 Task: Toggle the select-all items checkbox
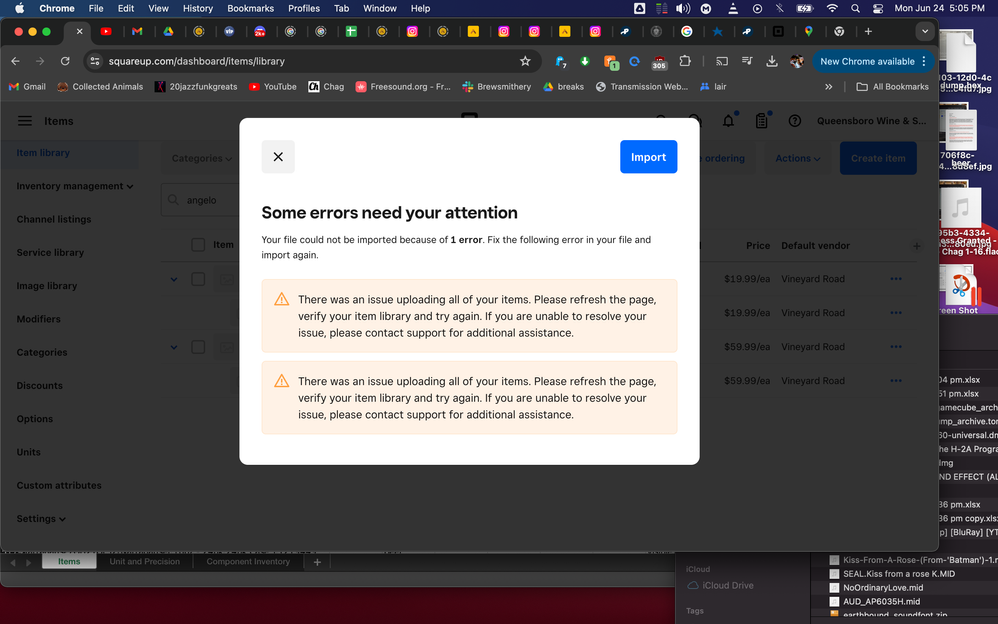[x=198, y=245]
